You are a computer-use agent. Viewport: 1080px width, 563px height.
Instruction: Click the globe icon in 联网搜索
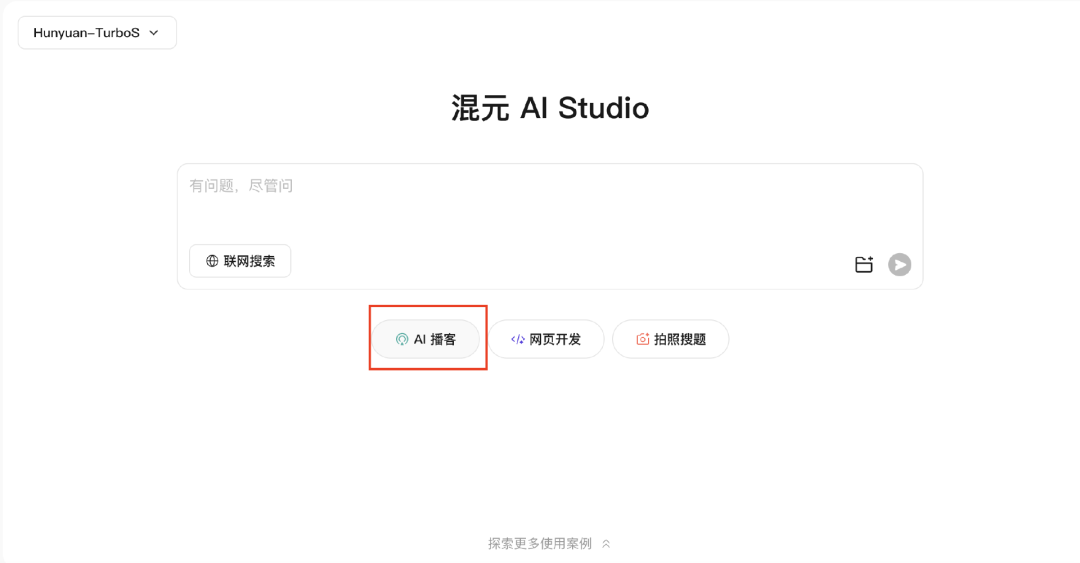pos(212,261)
